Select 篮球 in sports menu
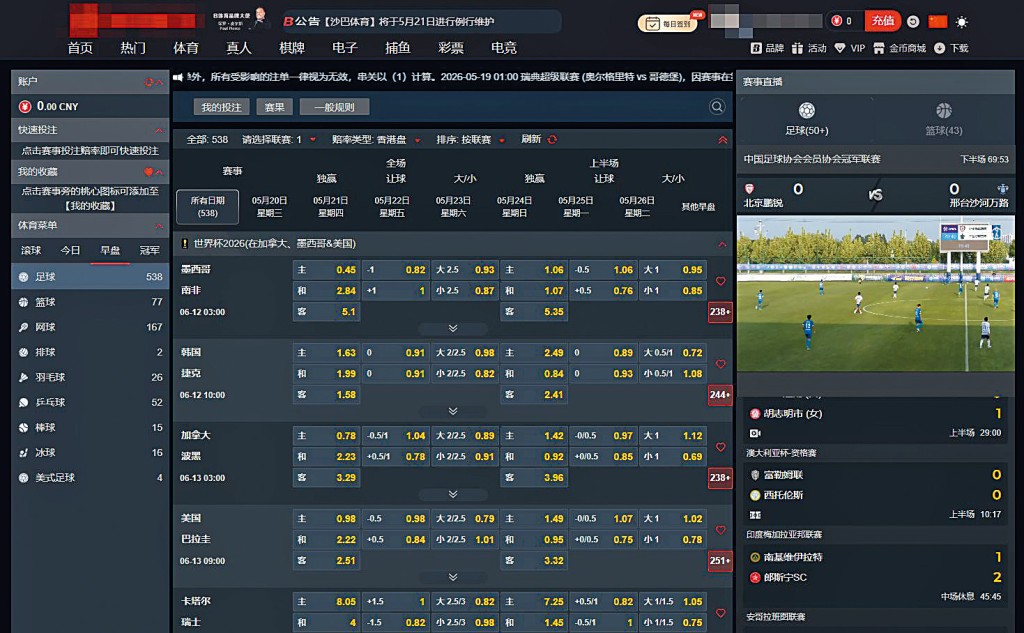This screenshot has height=633, width=1024. [x=90, y=302]
